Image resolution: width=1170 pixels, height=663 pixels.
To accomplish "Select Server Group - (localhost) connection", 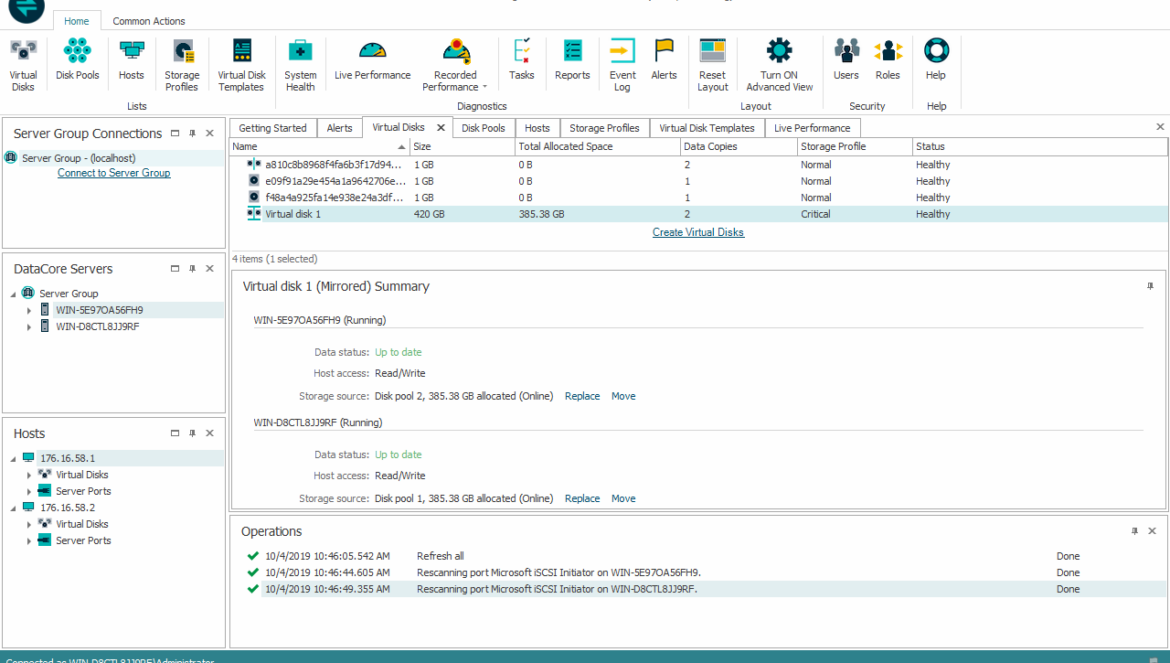I will tap(113, 158).
